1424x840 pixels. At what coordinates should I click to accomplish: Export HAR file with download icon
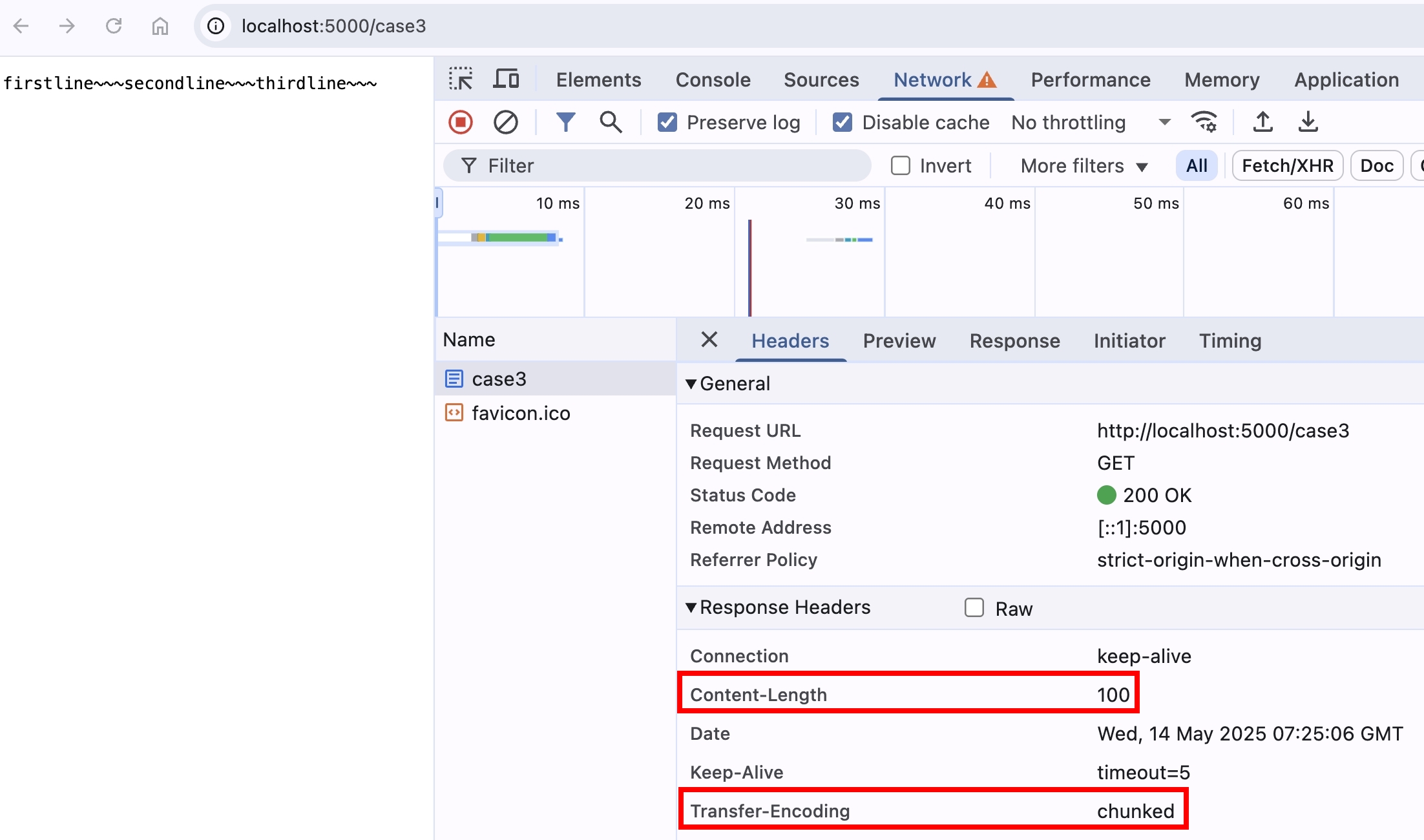coord(1308,122)
